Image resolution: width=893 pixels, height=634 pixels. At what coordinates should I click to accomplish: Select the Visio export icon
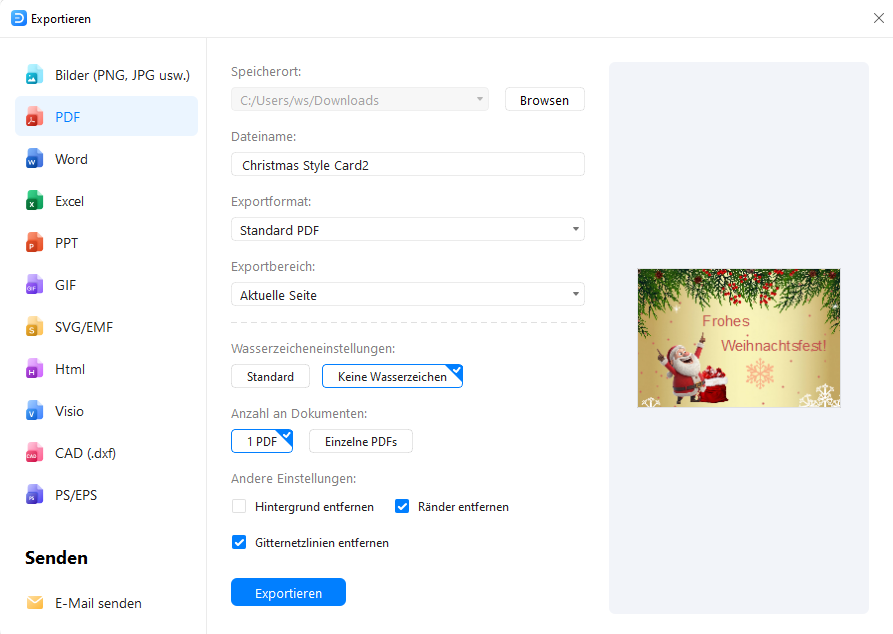pyautogui.click(x=36, y=411)
